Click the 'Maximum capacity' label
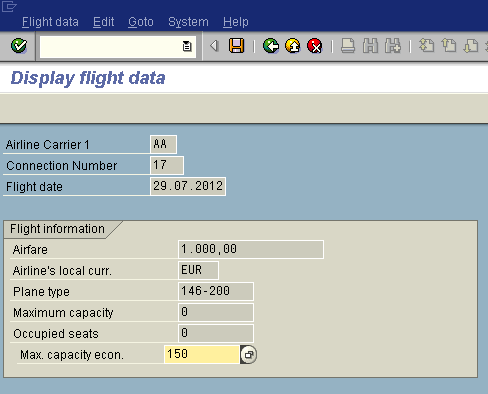 (x=63, y=313)
